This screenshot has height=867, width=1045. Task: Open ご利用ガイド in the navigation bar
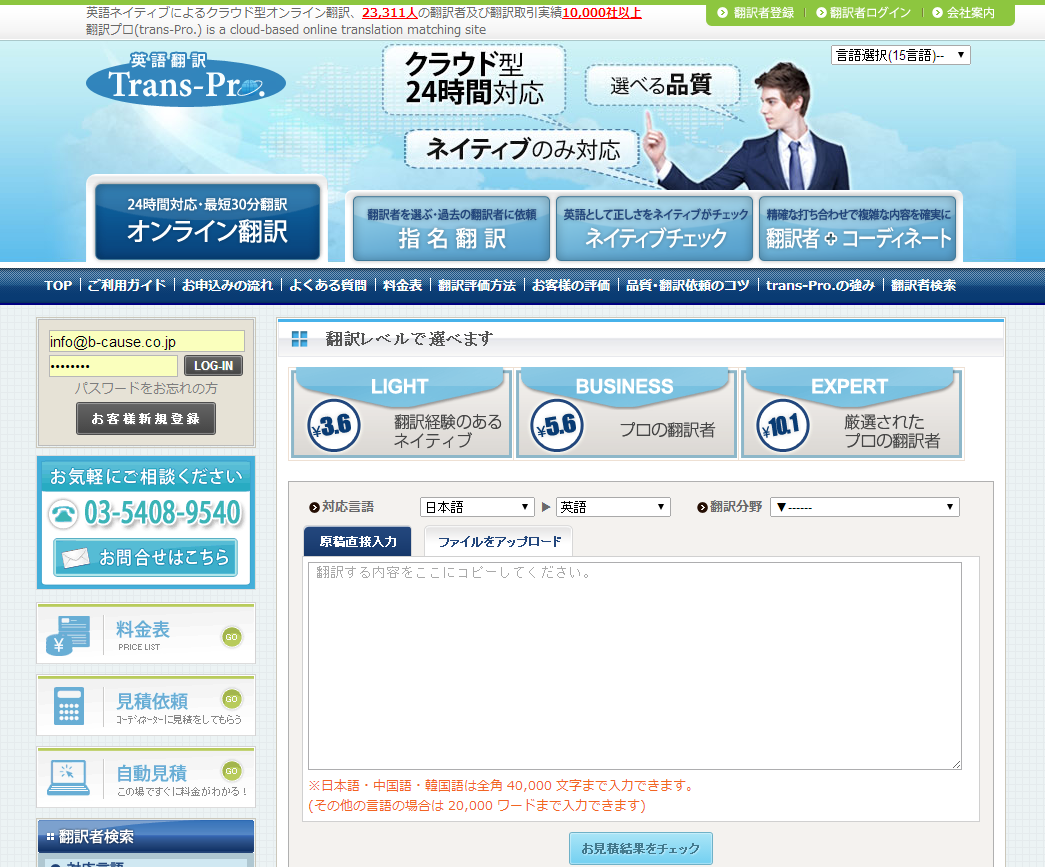[127, 286]
